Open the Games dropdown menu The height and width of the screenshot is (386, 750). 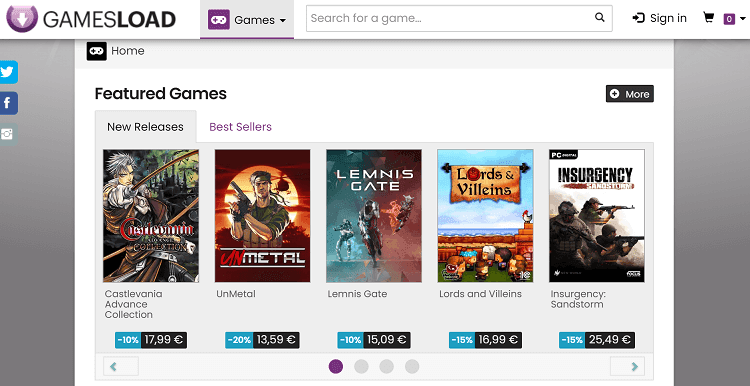tap(247, 20)
